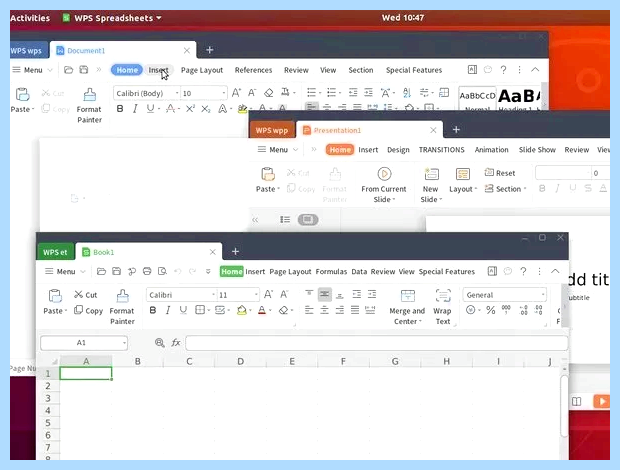Toggle the outline list view icon in Presentation
Image resolution: width=620 pixels, height=470 pixels.
tap(285, 219)
